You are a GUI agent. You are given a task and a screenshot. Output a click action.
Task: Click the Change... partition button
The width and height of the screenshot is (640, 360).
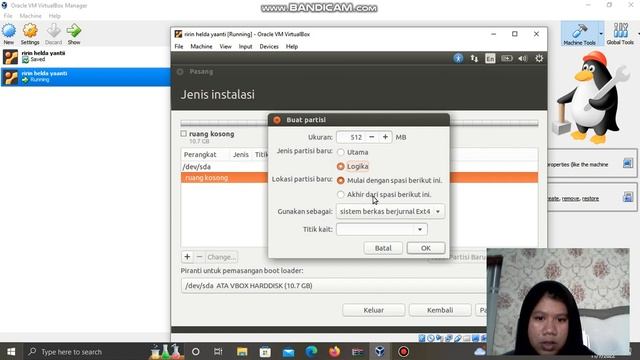pos(221,257)
